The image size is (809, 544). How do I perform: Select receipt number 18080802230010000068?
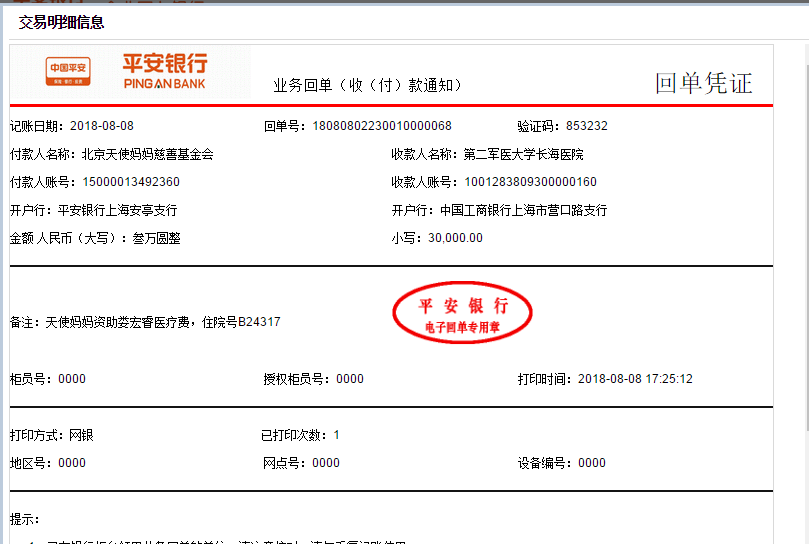382,126
